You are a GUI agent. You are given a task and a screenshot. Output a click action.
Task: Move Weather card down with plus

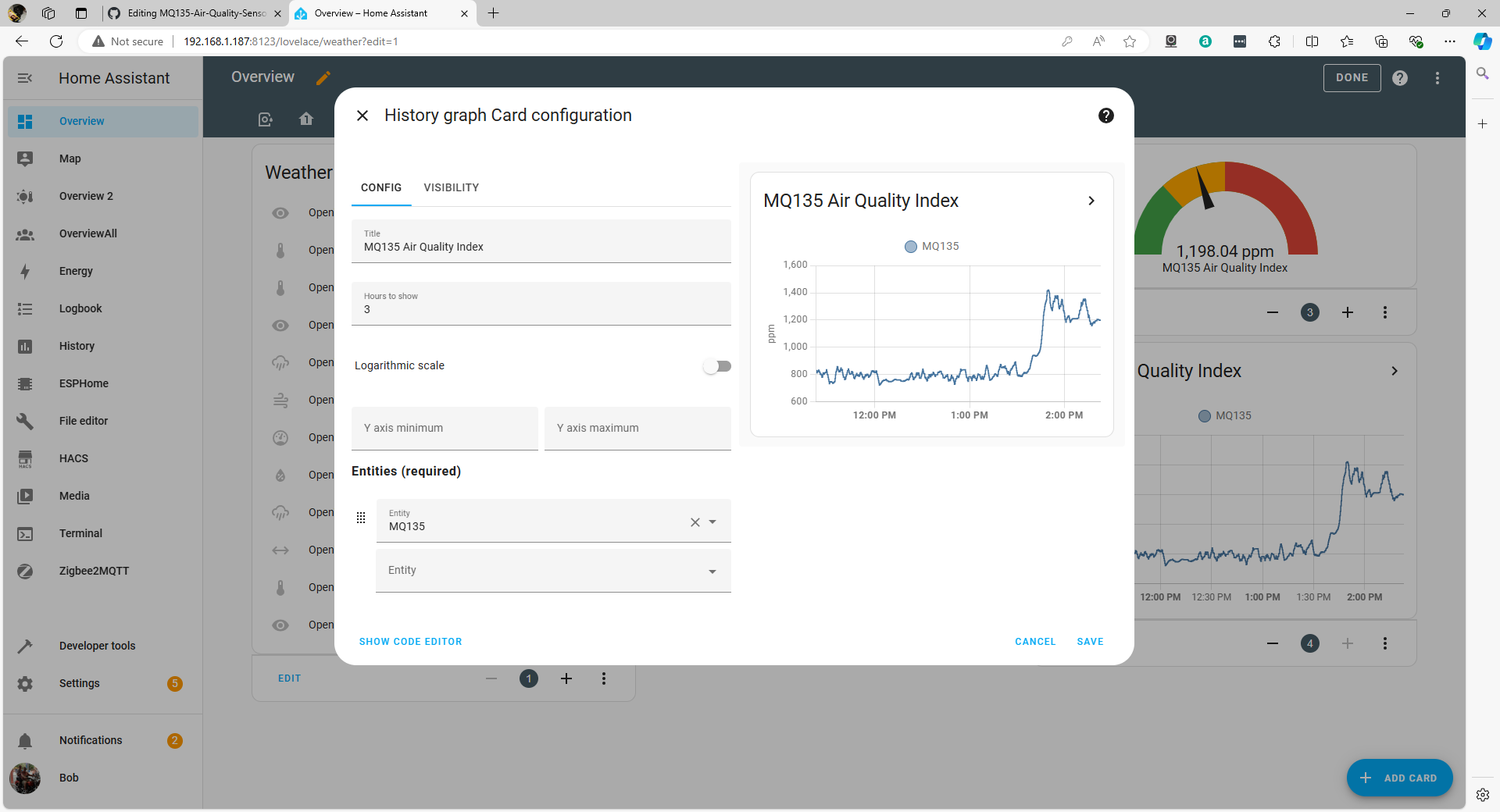566,678
